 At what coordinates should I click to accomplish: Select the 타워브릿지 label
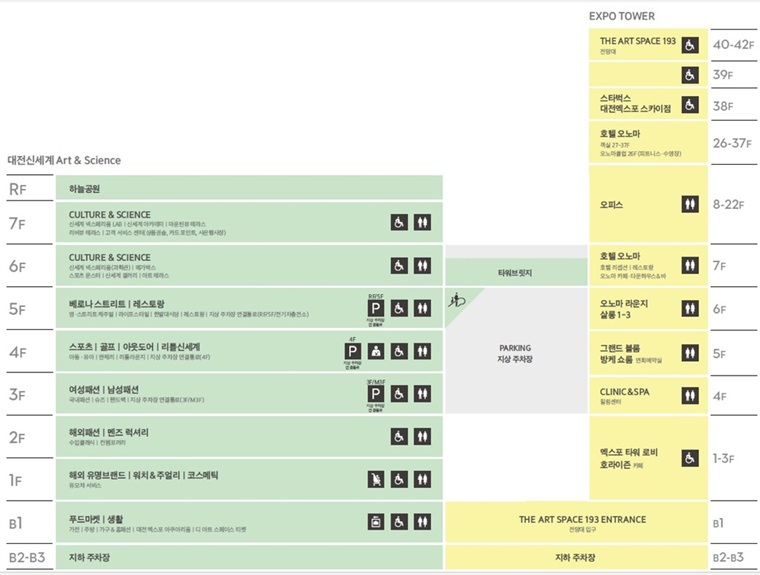coord(515,273)
